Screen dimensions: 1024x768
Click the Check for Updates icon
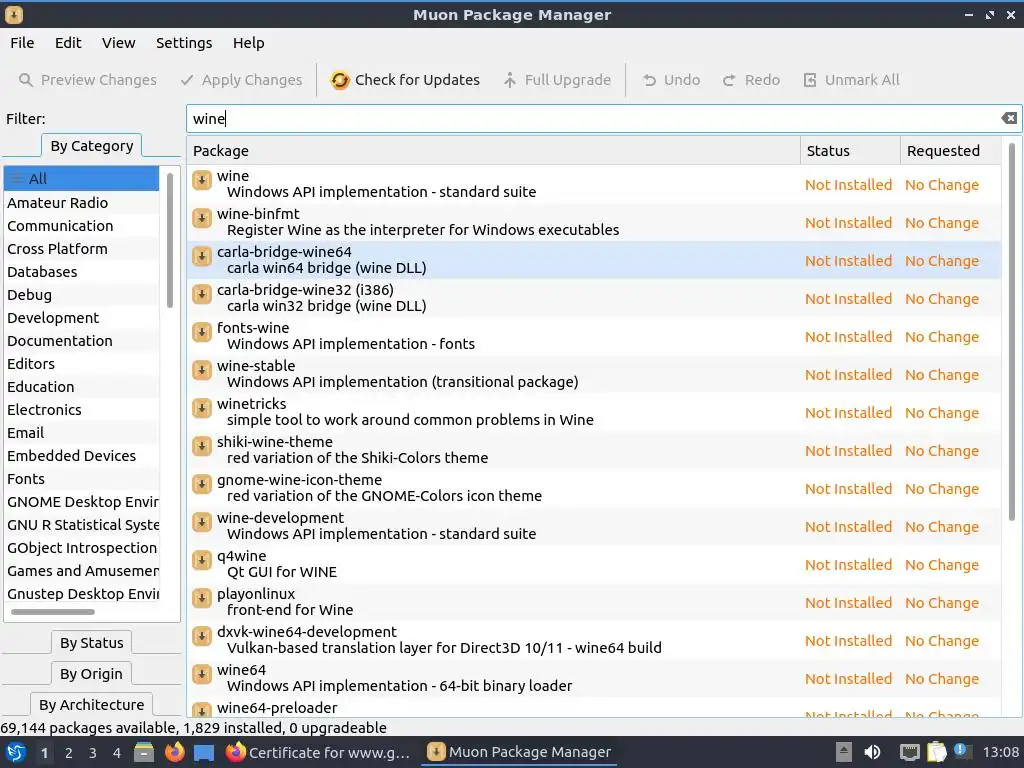point(340,80)
